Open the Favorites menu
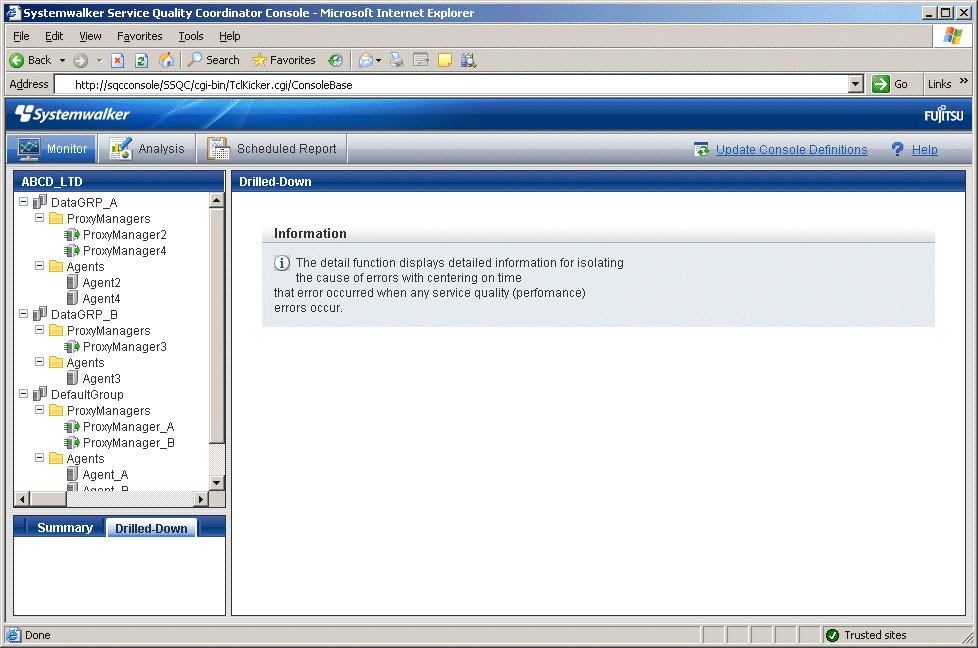Screen dimensions: 978x648 [140, 36]
